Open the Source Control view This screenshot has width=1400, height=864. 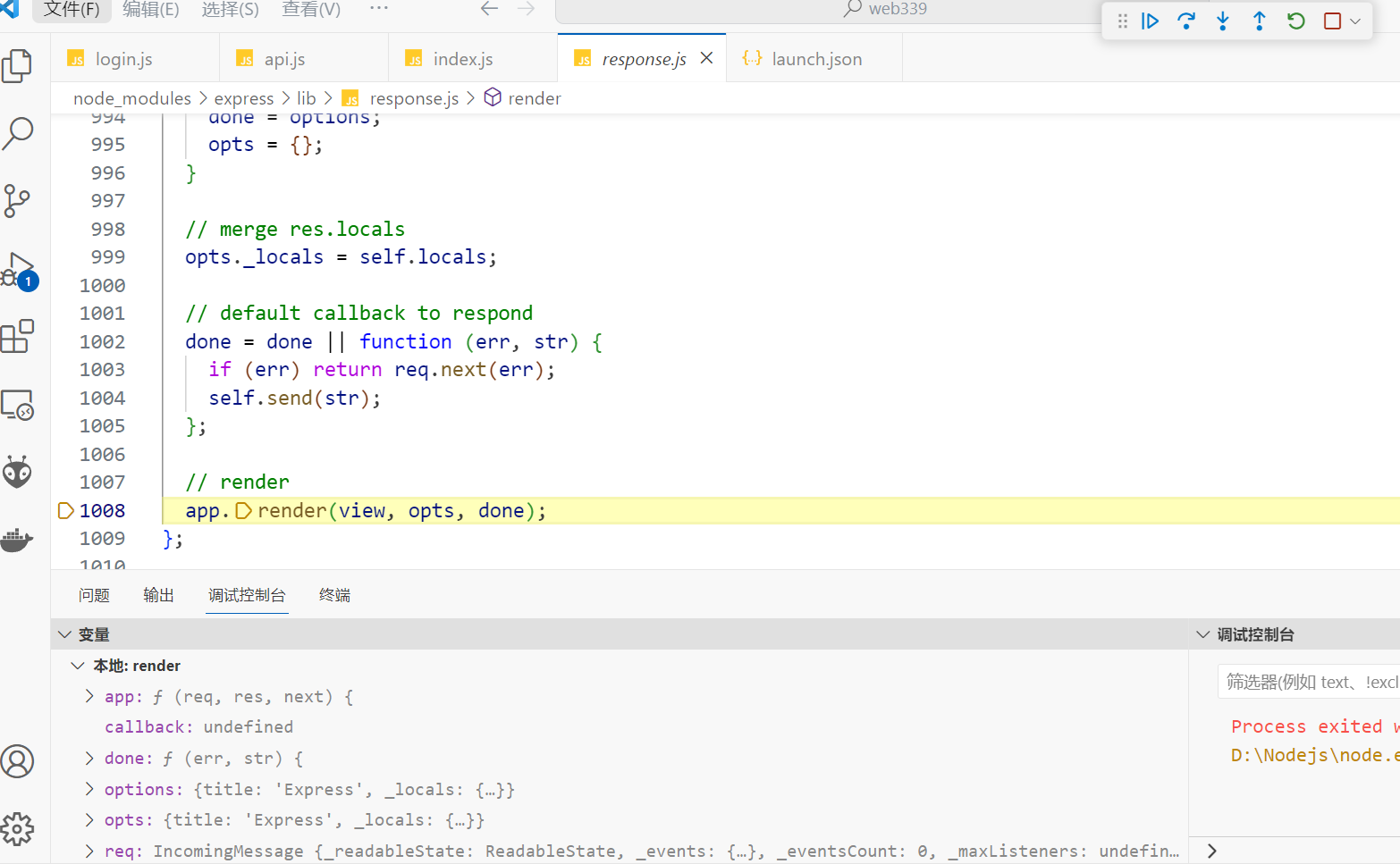tap(17, 201)
